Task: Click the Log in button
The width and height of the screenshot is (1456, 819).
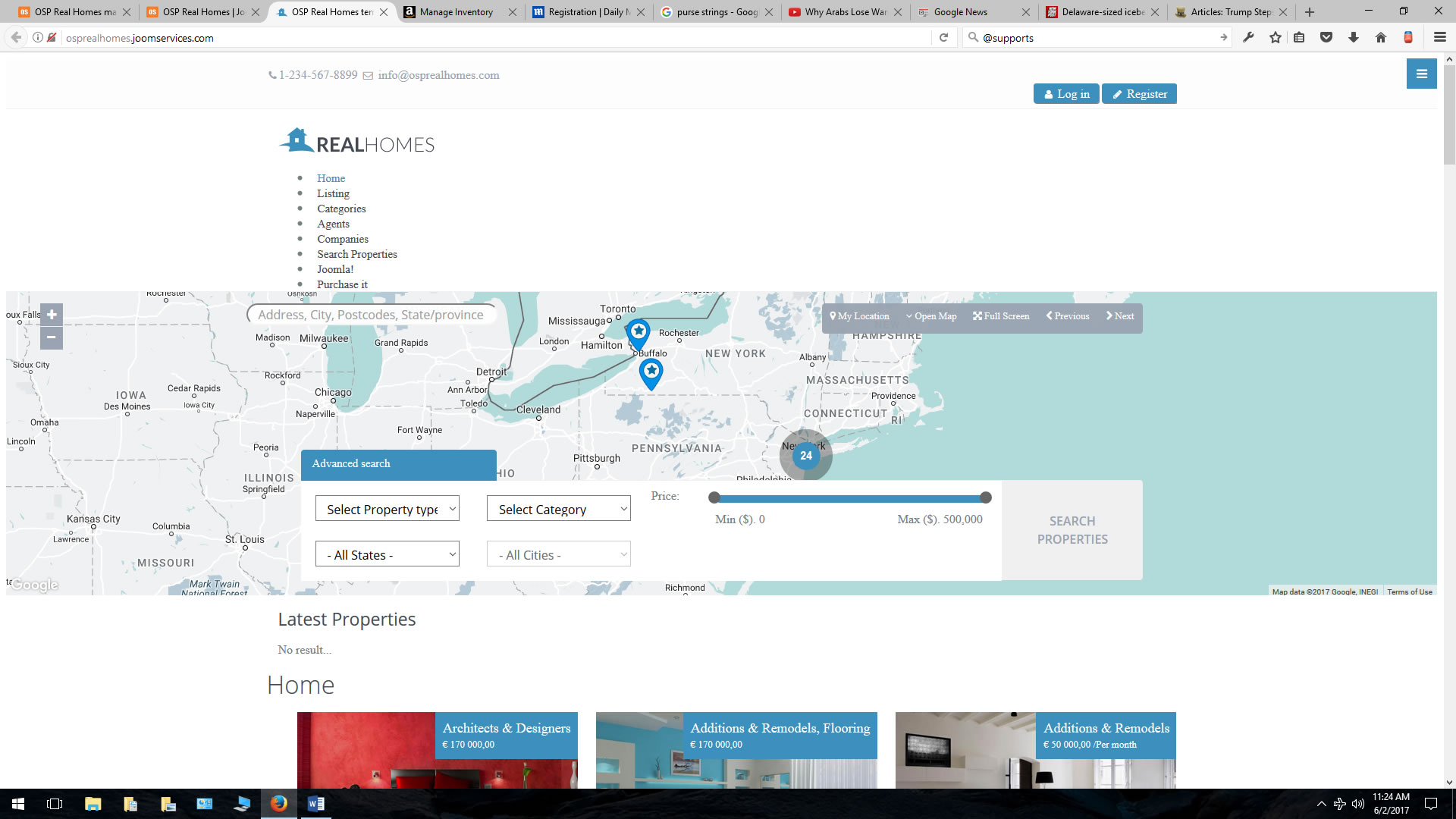Action: [x=1066, y=94]
